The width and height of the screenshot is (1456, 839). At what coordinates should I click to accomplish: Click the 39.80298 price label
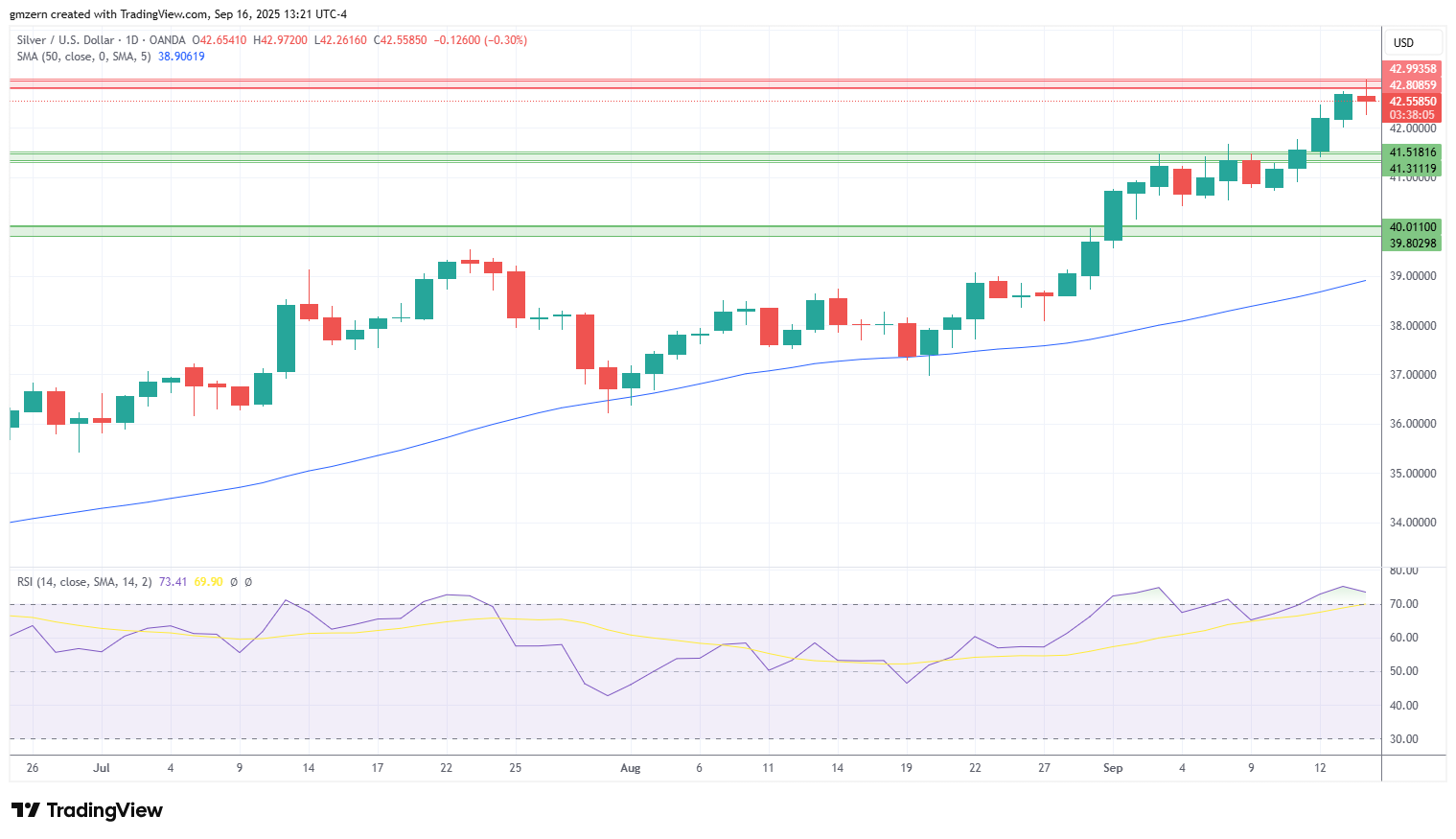(x=1413, y=244)
